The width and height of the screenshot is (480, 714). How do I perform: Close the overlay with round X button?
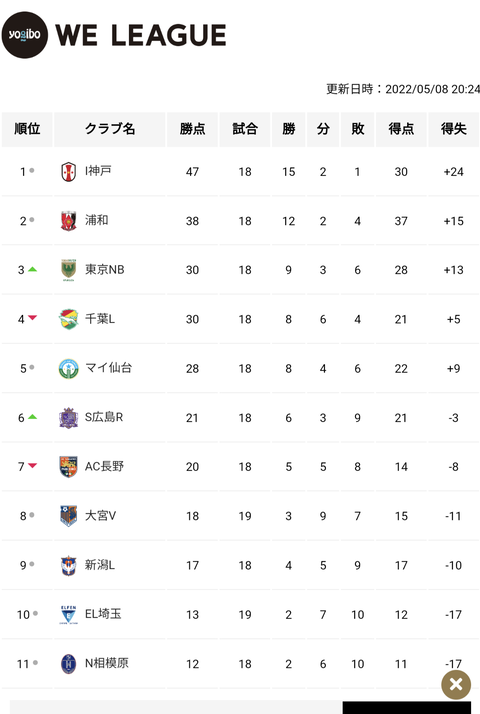click(x=456, y=684)
